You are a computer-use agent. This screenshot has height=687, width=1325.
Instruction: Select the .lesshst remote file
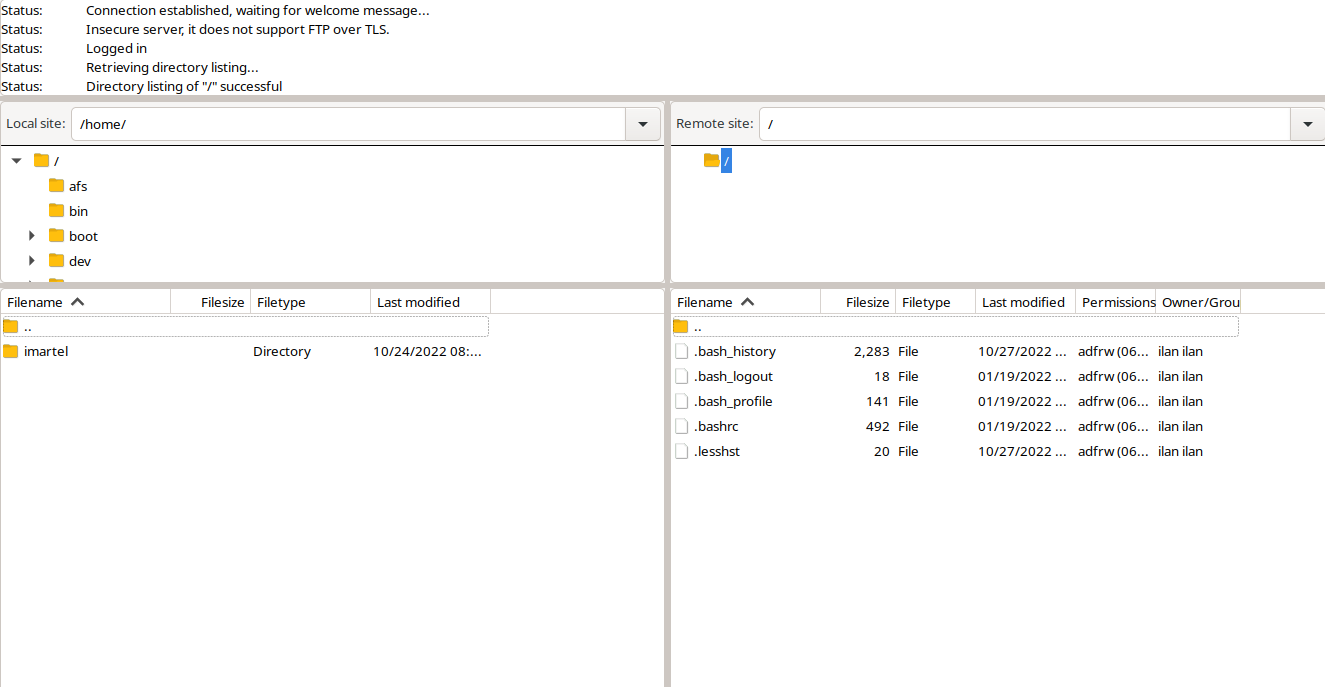pyautogui.click(x=955, y=451)
